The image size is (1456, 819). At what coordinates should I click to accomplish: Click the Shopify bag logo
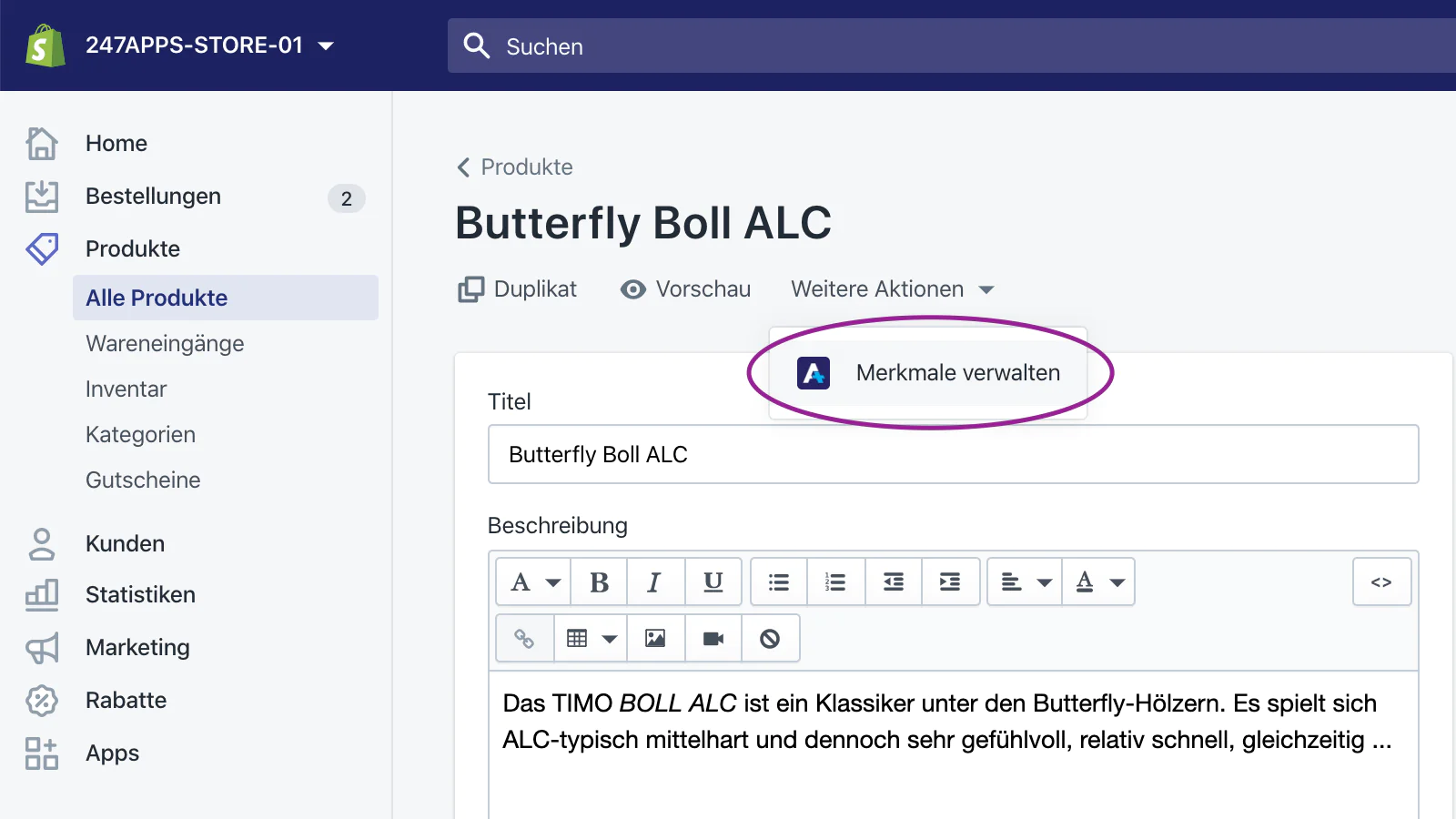(x=45, y=45)
